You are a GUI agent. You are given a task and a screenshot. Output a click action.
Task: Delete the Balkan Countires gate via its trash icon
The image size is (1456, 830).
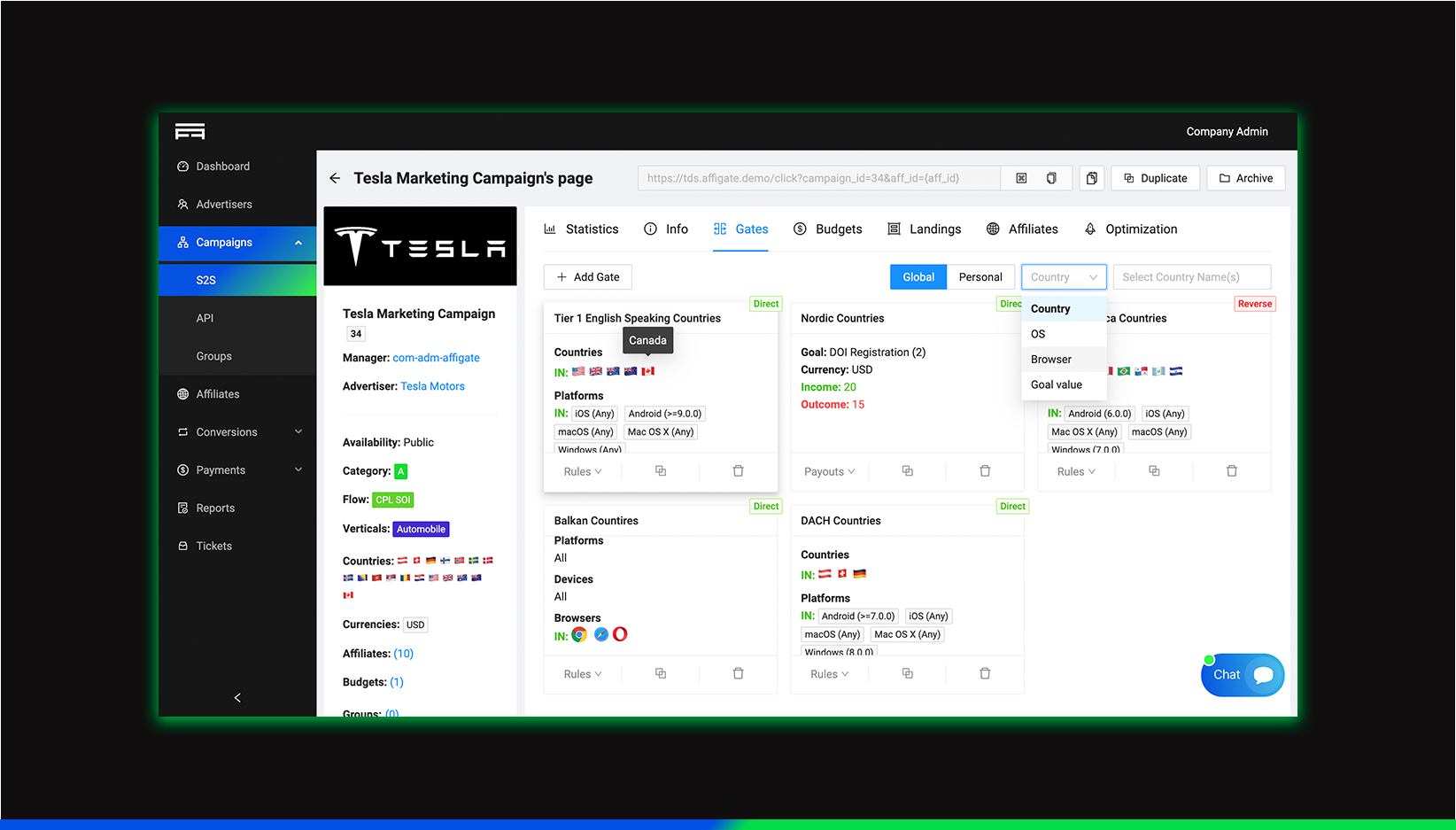coord(738,673)
